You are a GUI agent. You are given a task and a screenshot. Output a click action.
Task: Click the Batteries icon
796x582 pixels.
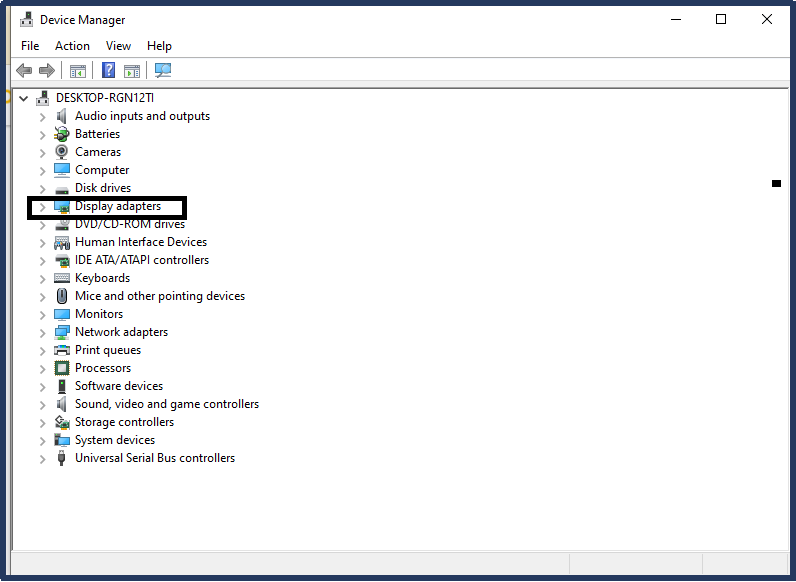[61, 134]
